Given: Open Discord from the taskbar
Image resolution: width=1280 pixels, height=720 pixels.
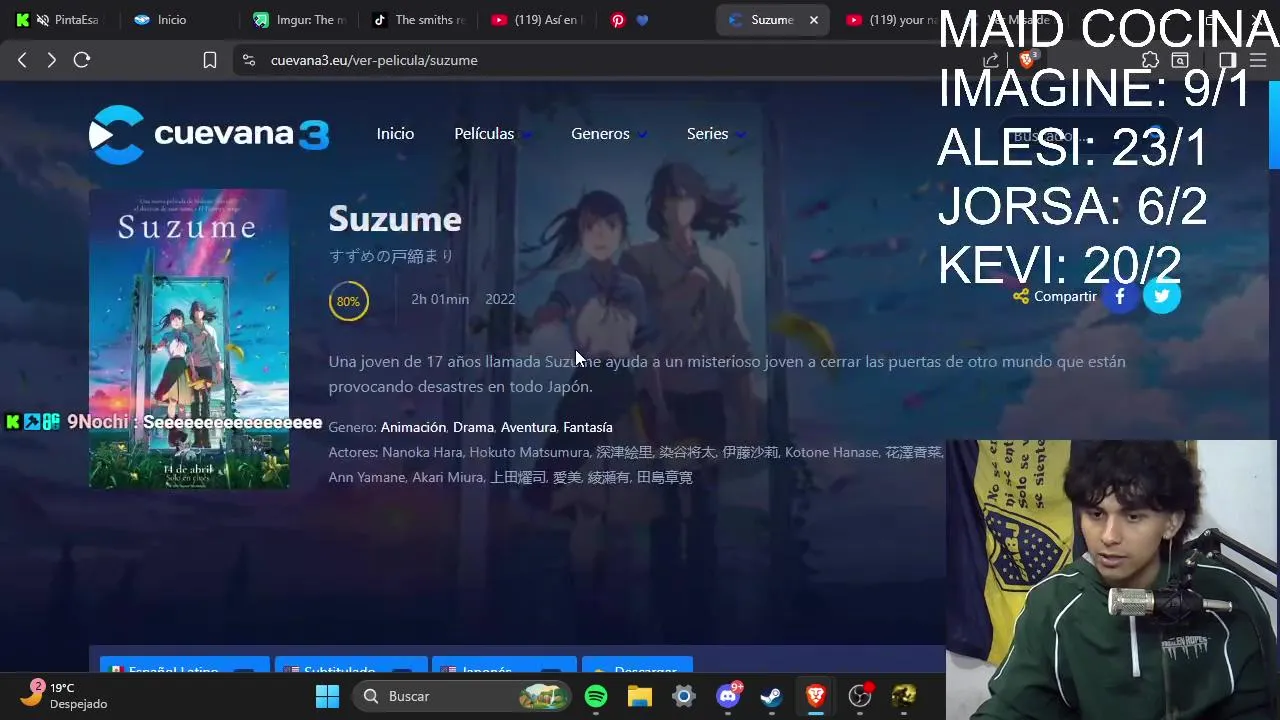Looking at the screenshot, I should pyautogui.click(x=728, y=696).
